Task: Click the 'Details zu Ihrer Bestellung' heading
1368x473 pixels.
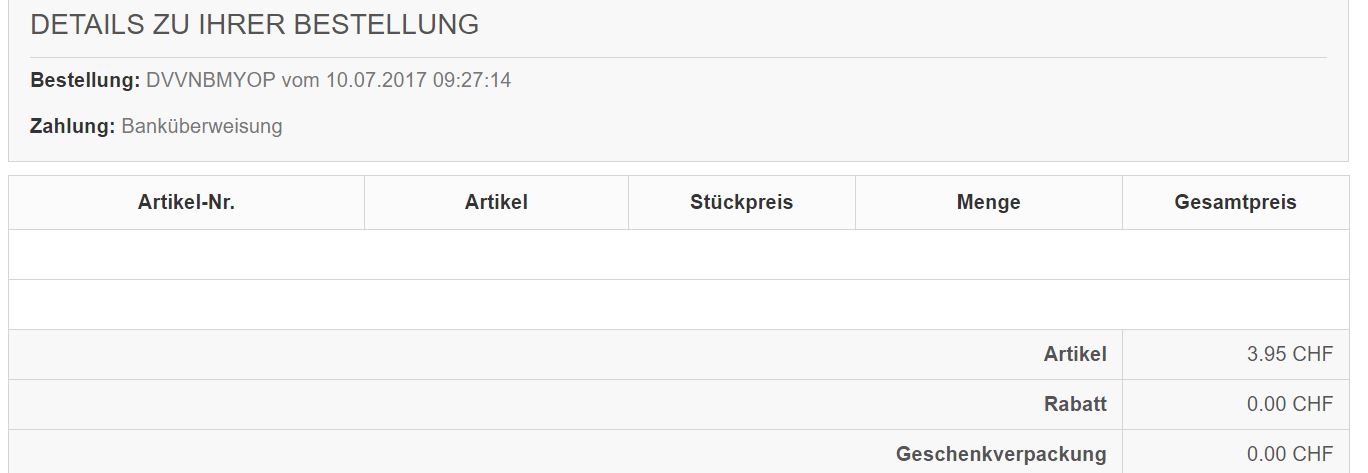Action: [254, 25]
